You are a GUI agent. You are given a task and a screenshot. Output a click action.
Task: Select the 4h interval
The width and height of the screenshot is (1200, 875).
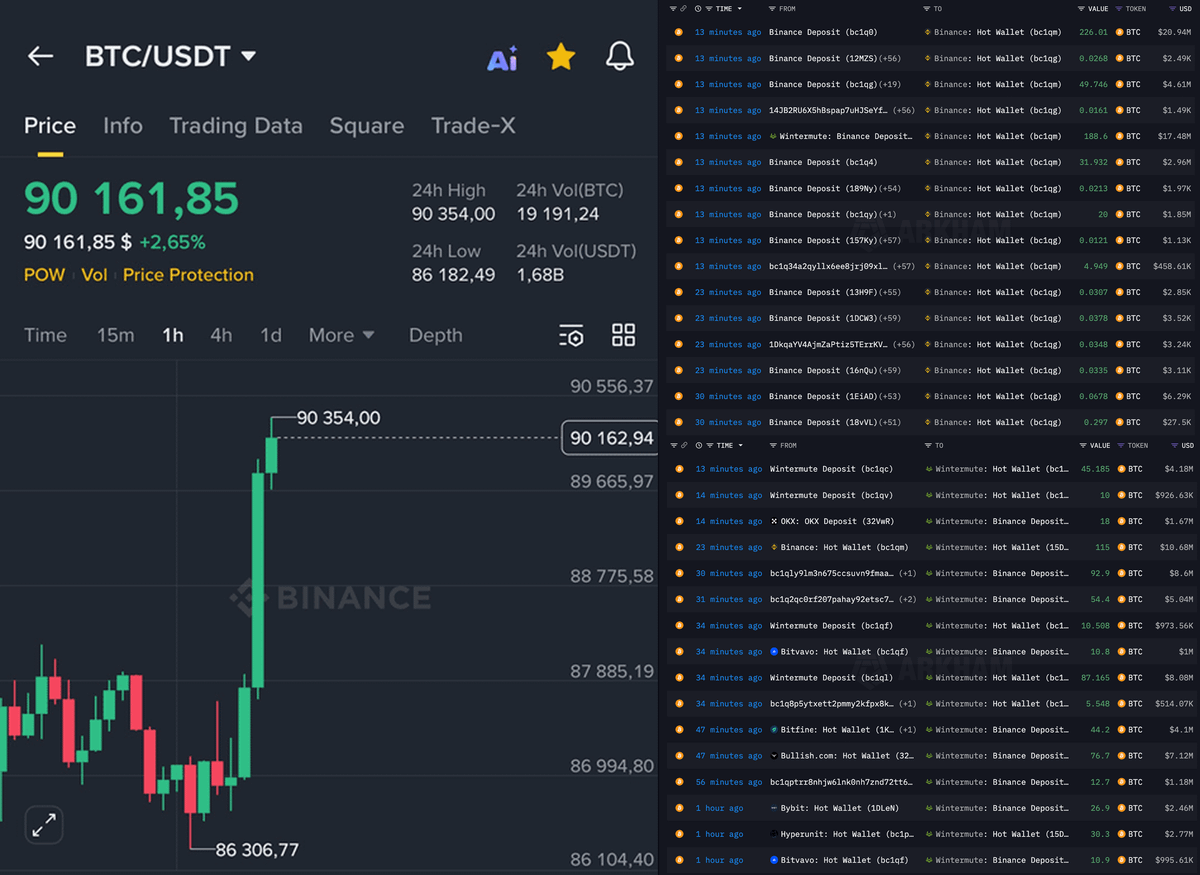[221, 335]
